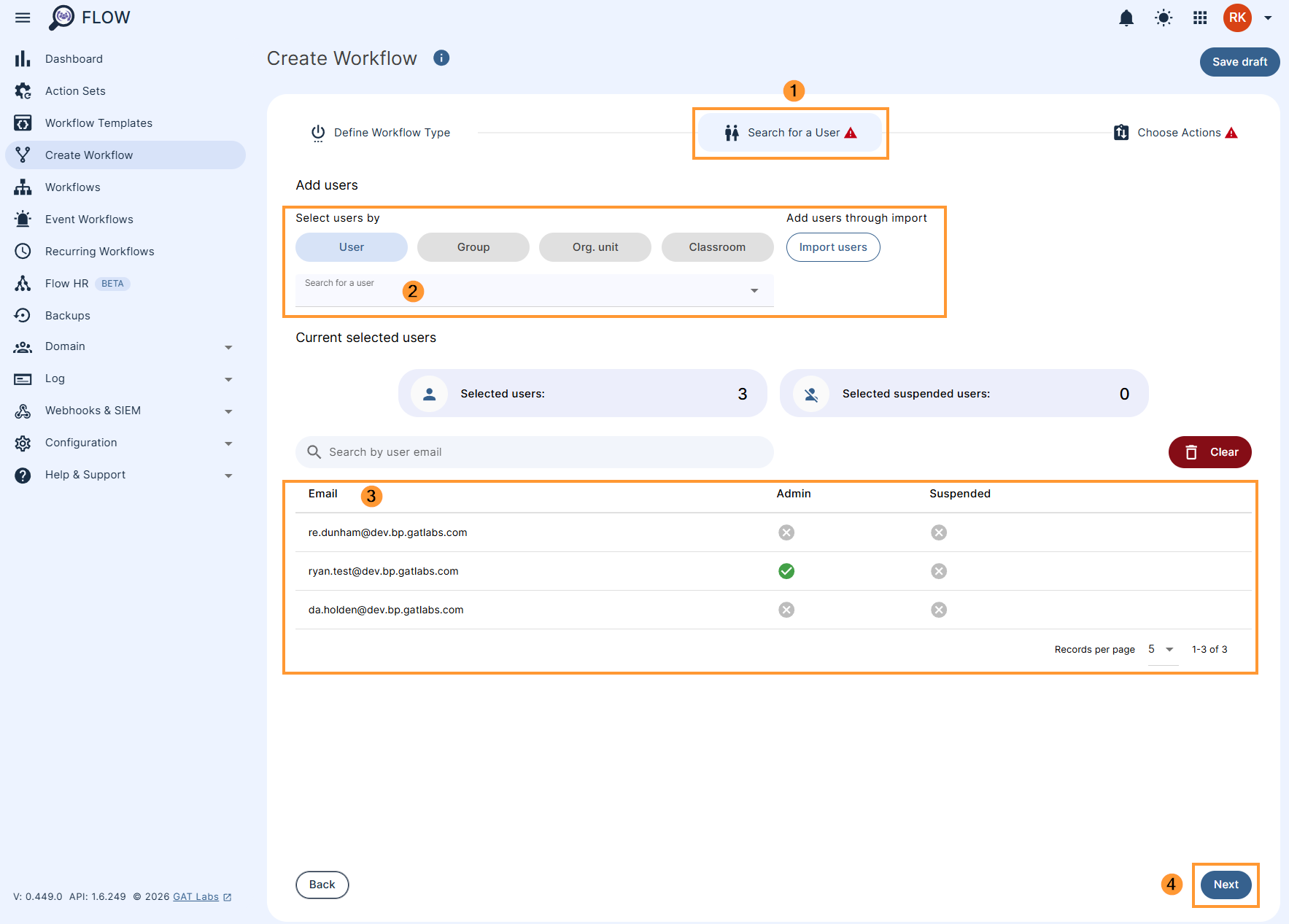This screenshot has height=924, width=1289.
Task: Click re.dunham@dev.bp.gatlabs.com row email
Action: pyautogui.click(x=387, y=532)
